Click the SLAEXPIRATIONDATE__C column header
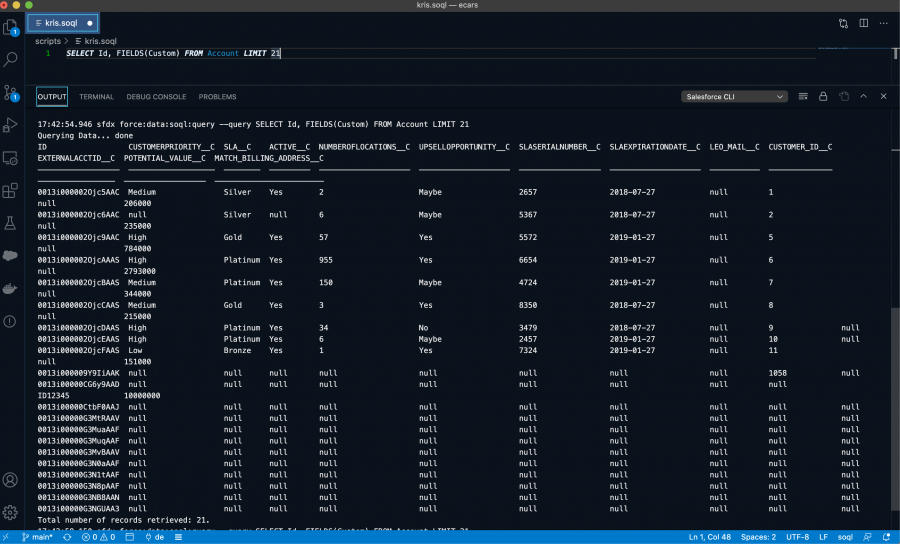This screenshot has height=544, width=900. point(655,147)
